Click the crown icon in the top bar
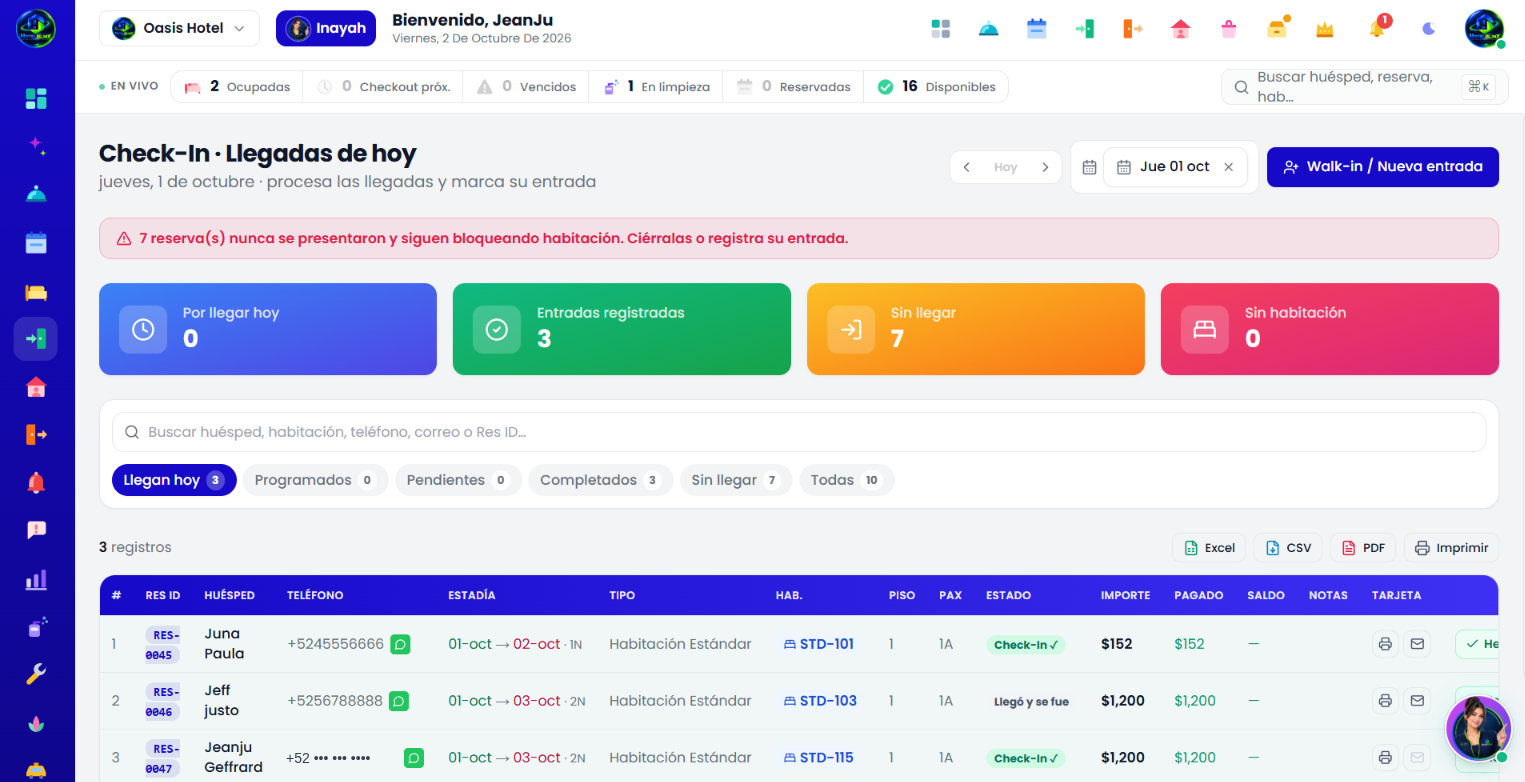The height and width of the screenshot is (782, 1525). coord(1325,29)
